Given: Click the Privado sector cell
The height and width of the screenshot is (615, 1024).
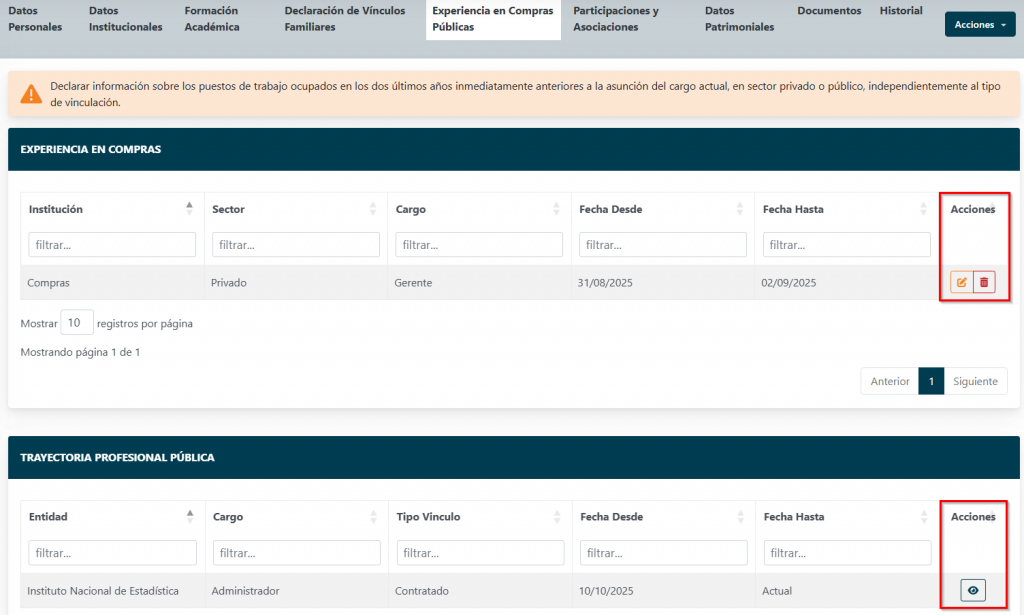Looking at the screenshot, I should tap(296, 283).
